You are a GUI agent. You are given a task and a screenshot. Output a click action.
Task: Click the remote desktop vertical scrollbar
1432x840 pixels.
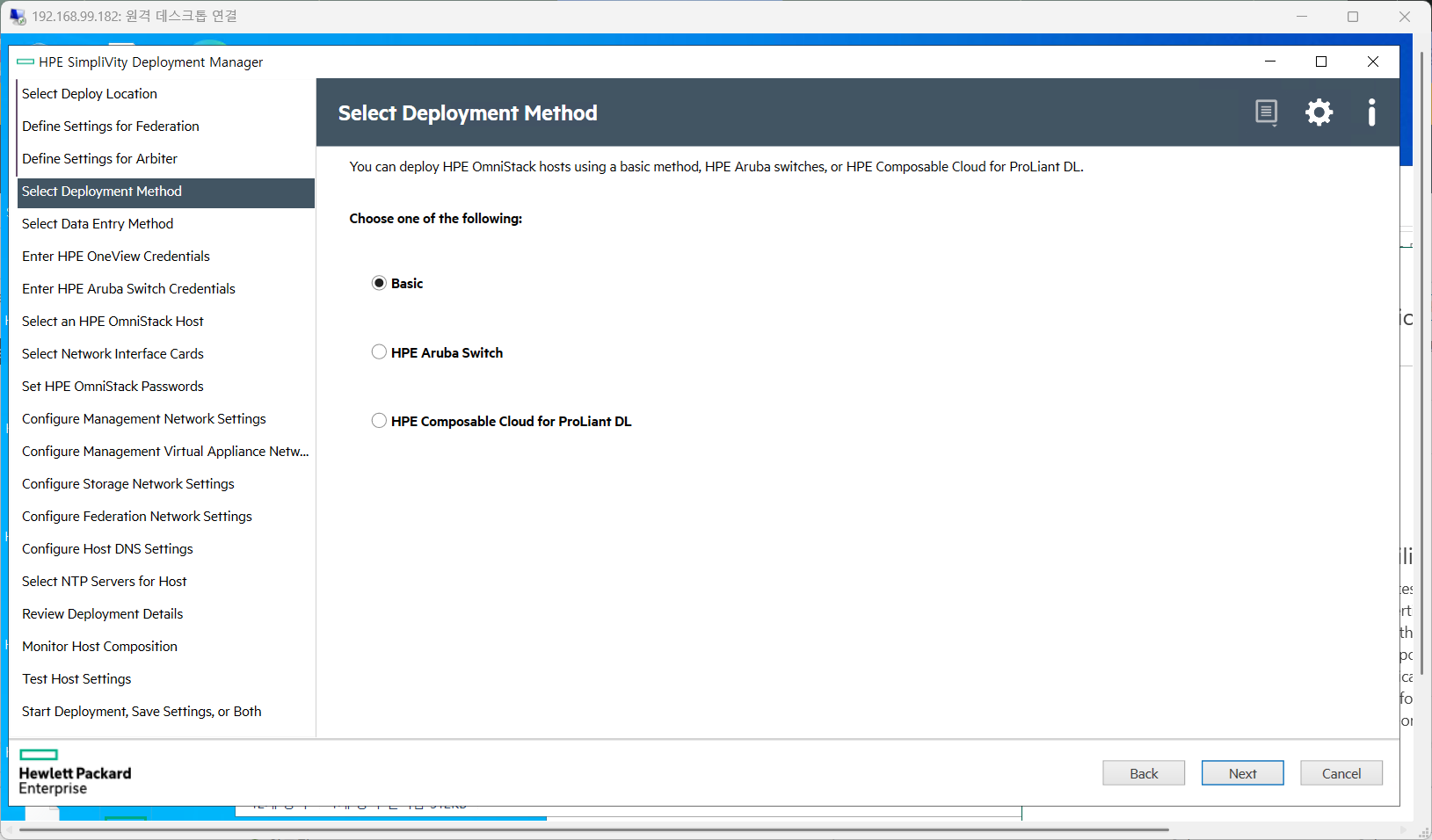coord(1421,362)
